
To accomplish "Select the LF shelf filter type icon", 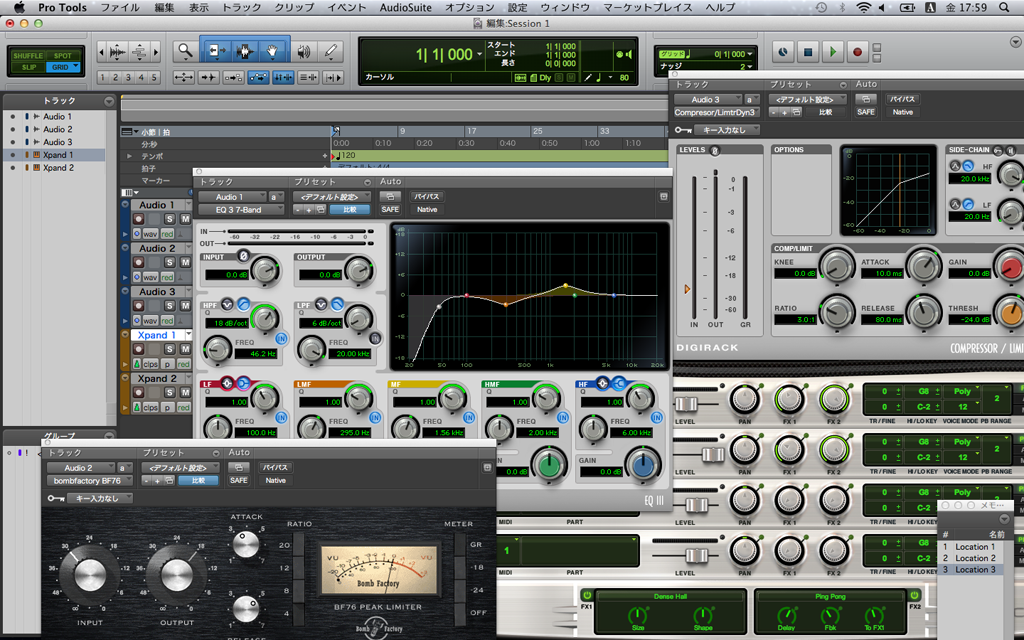I will [243, 383].
